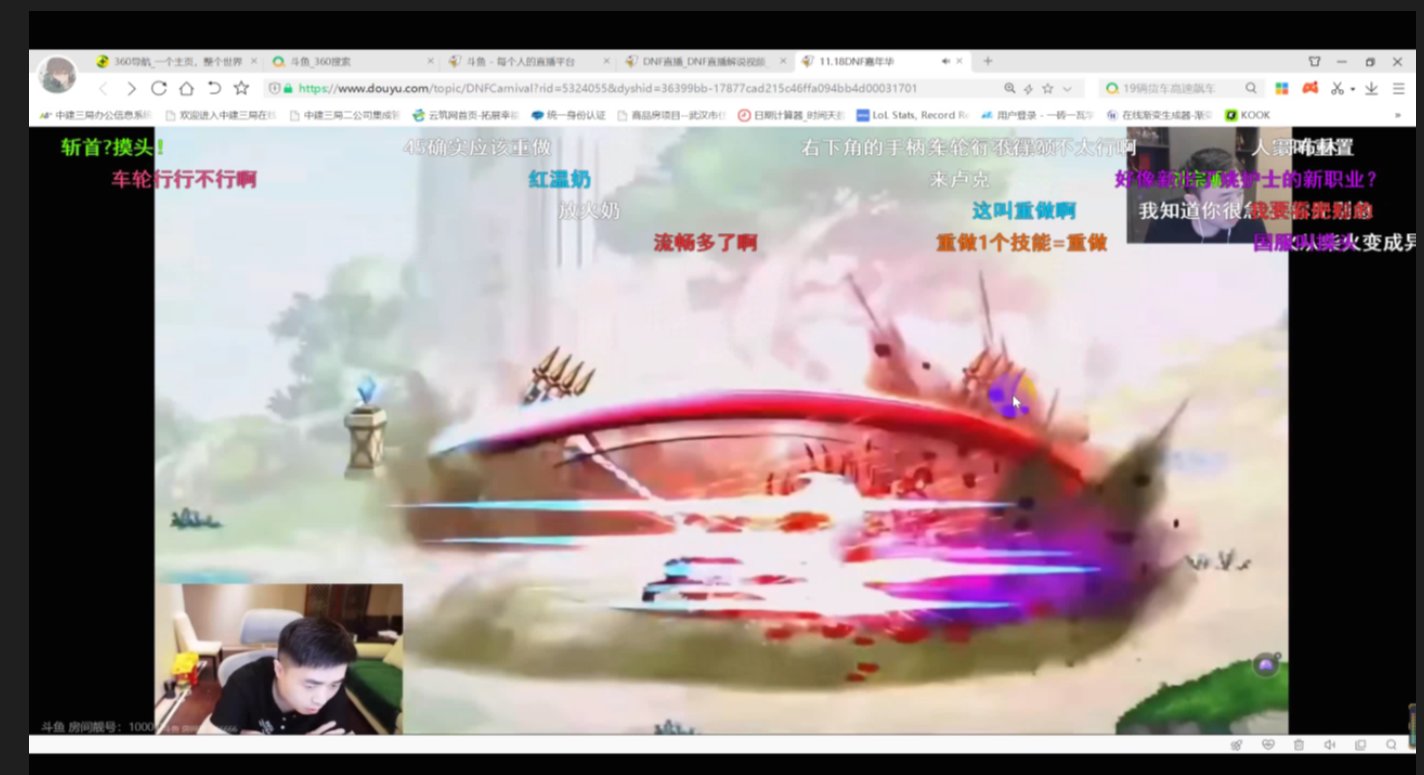Open 商品房项目 bookmark
Screen dimensions: 1424x775
tap(674, 115)
